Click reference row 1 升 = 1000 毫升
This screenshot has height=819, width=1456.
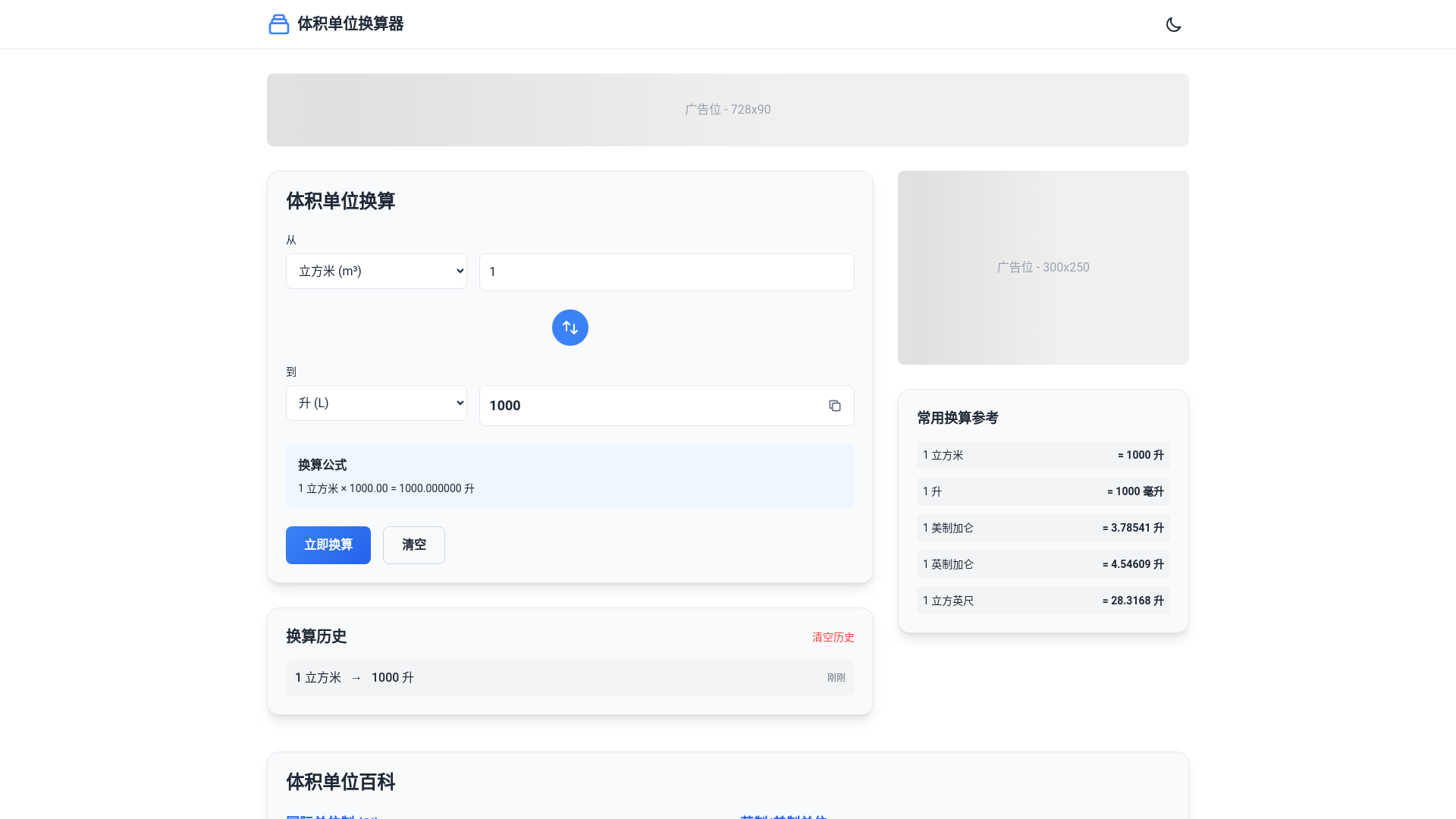click(x=1043, y=491)
